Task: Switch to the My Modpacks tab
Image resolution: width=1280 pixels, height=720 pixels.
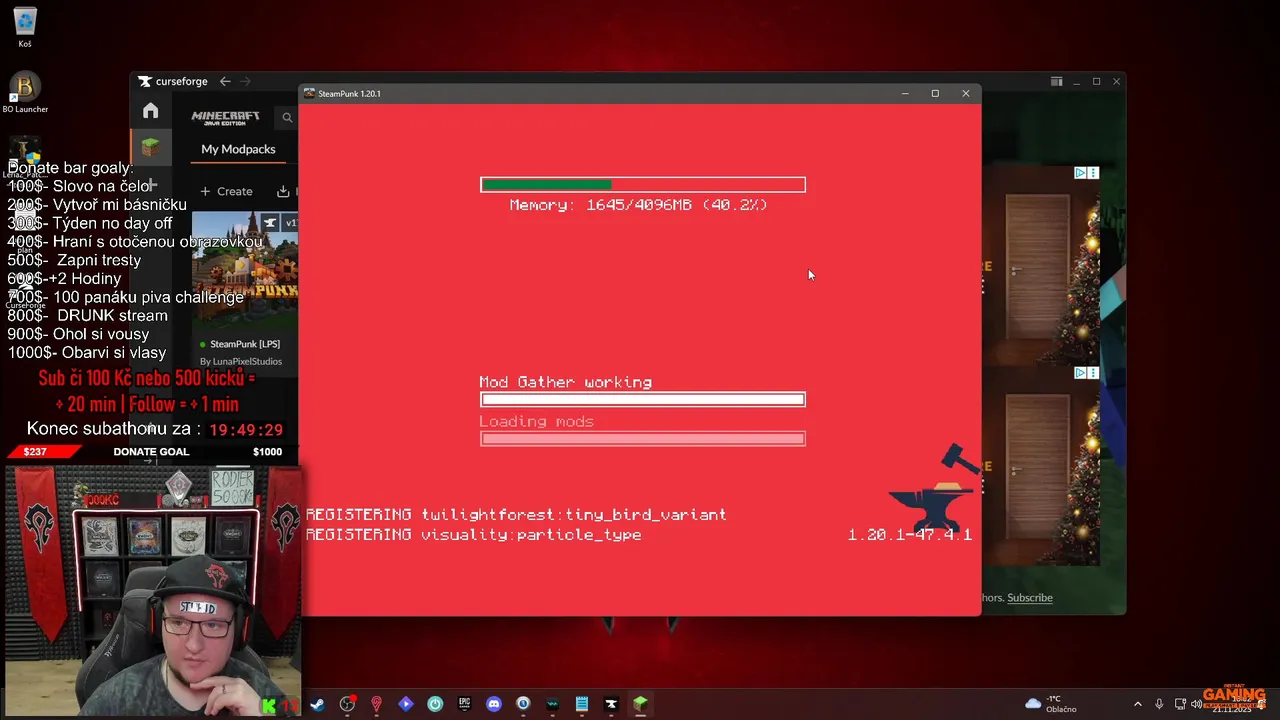Action: (x=238, y=149)
